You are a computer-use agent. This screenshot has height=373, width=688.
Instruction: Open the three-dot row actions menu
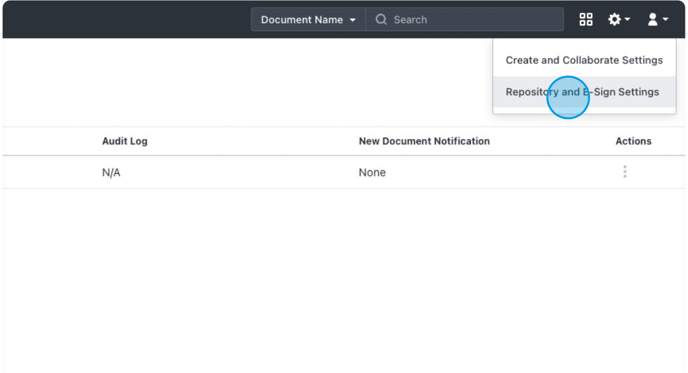tap(625, 172)
